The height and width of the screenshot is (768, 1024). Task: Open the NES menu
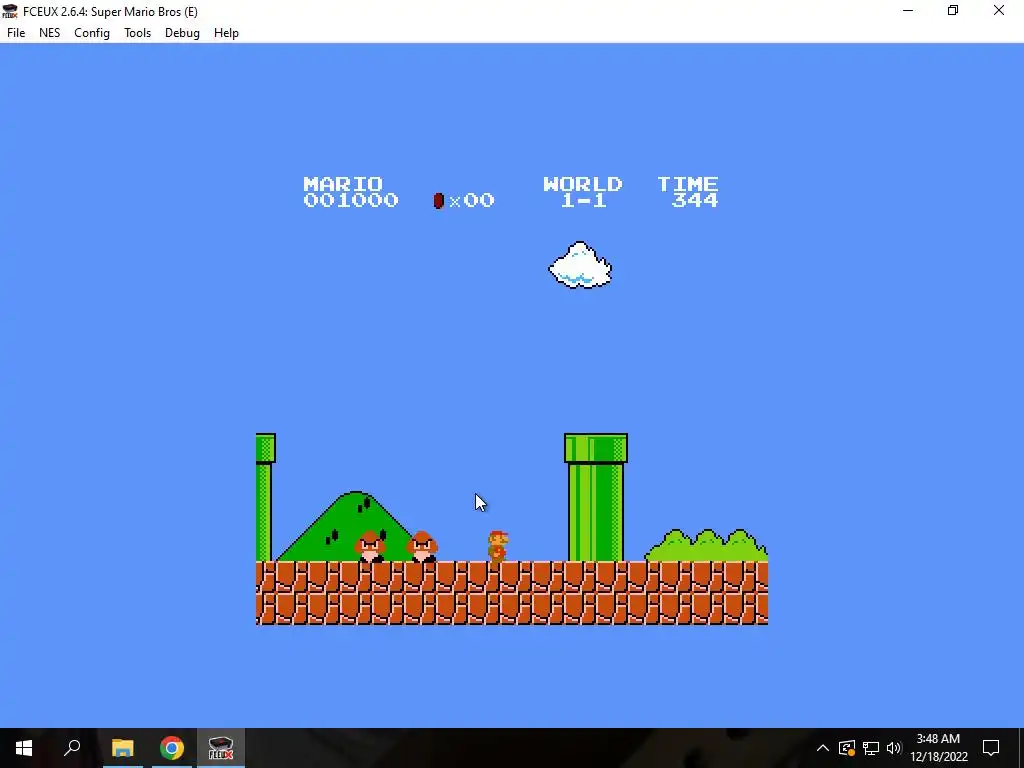click(x=50, y=33)
